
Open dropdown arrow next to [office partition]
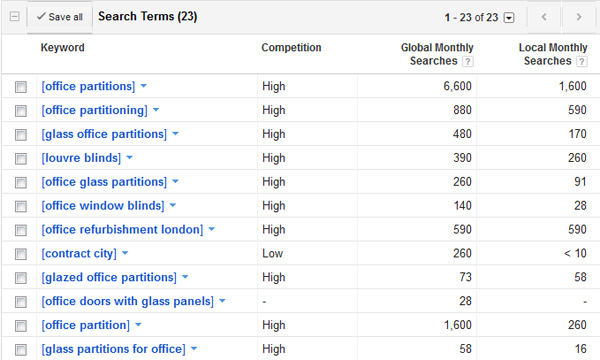[x=138, y=324]
